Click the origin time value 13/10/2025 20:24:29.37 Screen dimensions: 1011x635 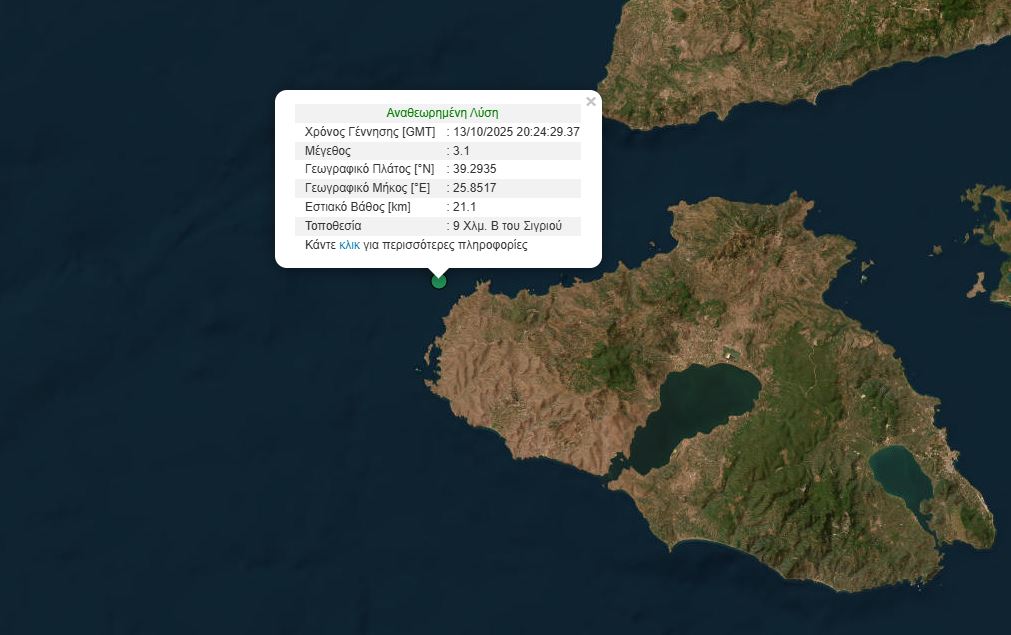click(516, 132)
